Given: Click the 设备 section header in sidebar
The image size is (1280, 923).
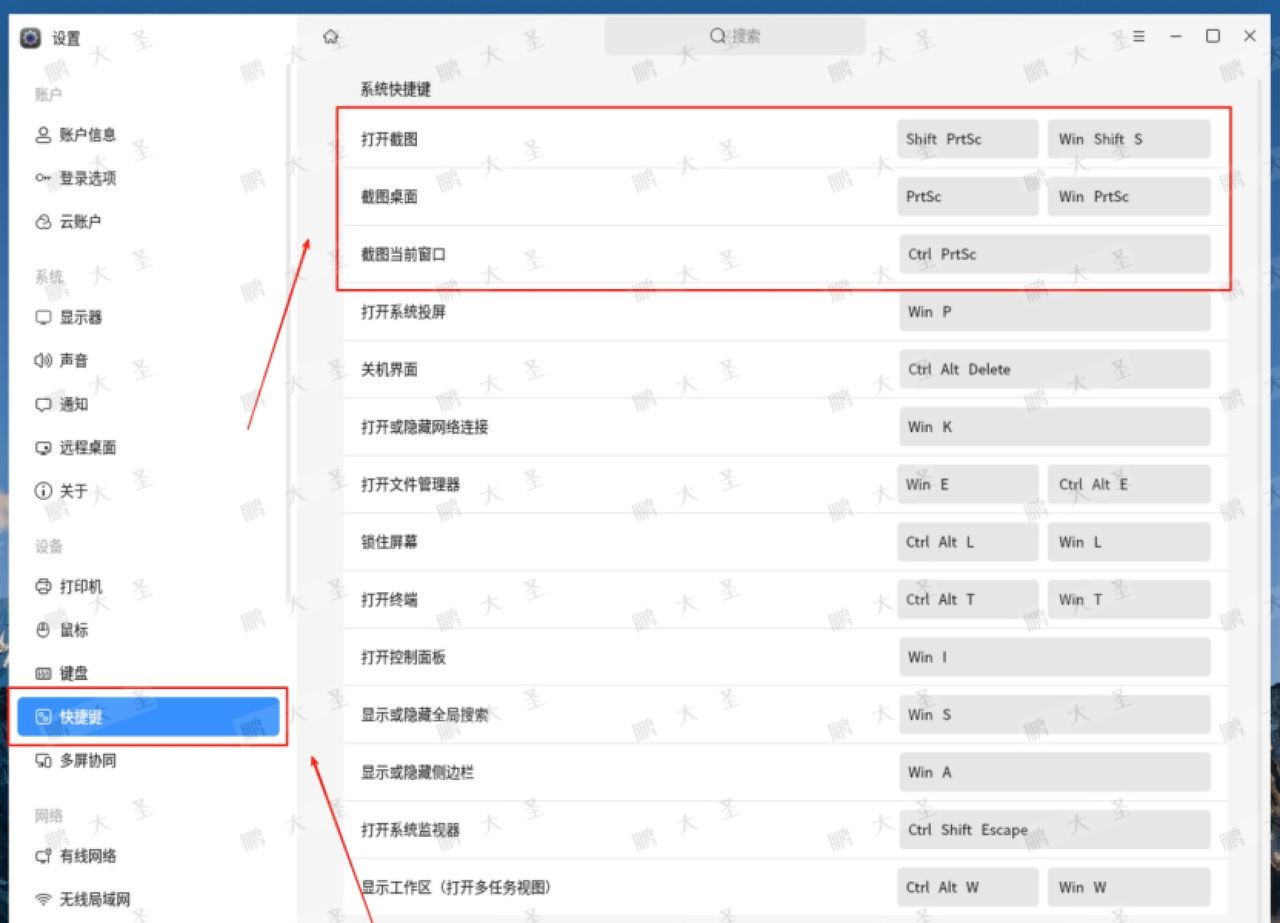Looking at the screenshot, I should pyautogui.click(x=48, y=546).
